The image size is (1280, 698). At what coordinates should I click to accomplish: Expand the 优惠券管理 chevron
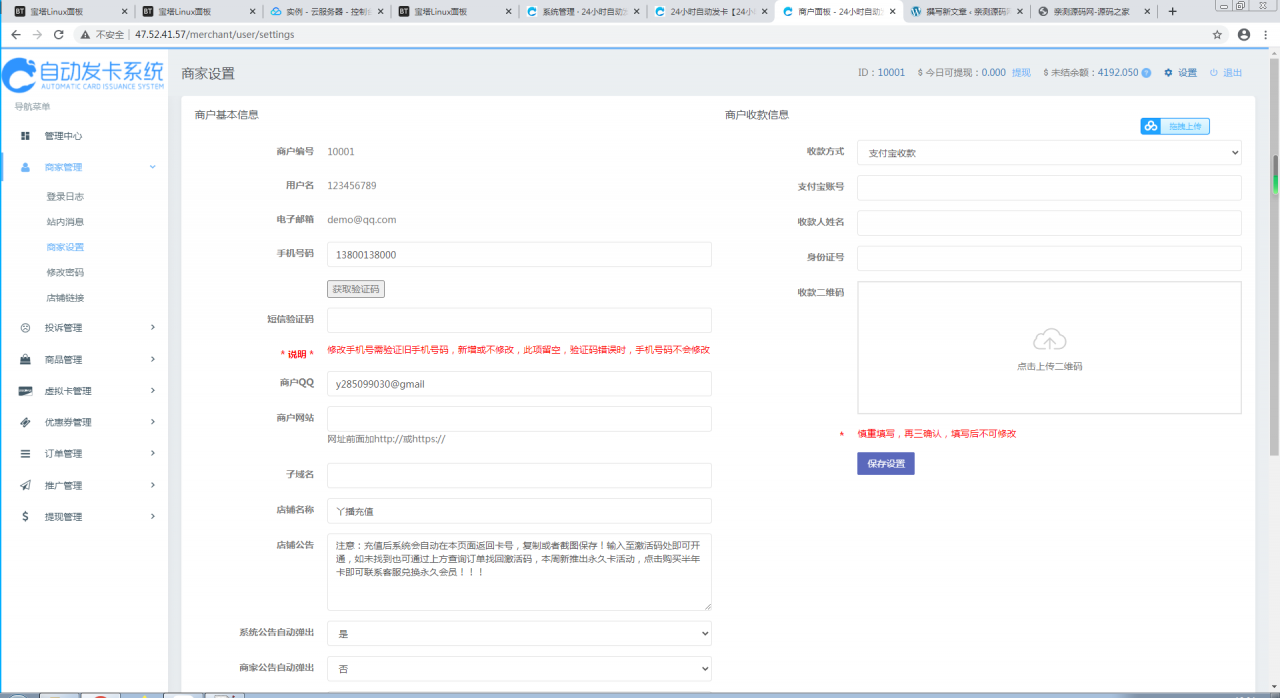(152, 422)
